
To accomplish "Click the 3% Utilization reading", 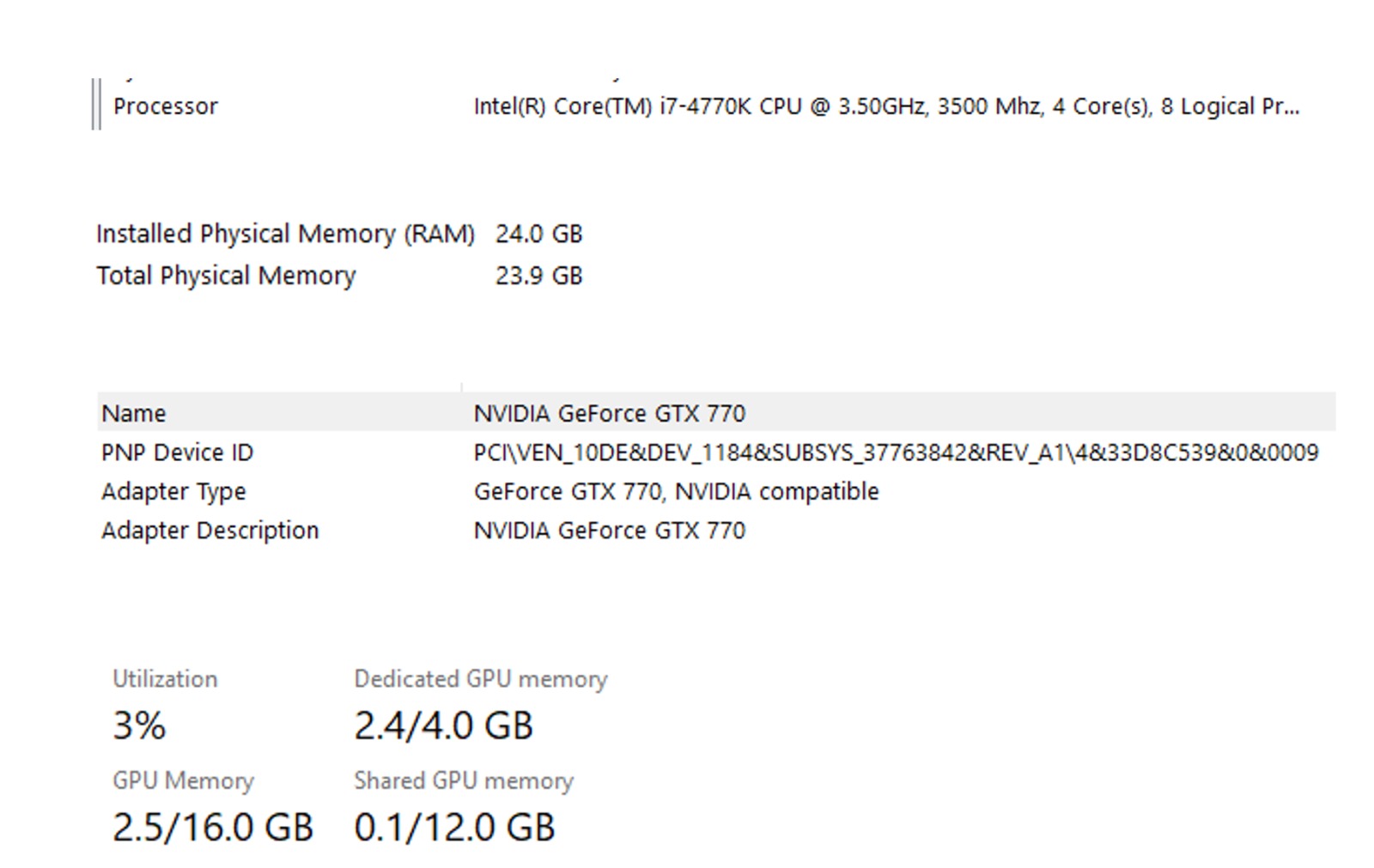I will point(139,725).
